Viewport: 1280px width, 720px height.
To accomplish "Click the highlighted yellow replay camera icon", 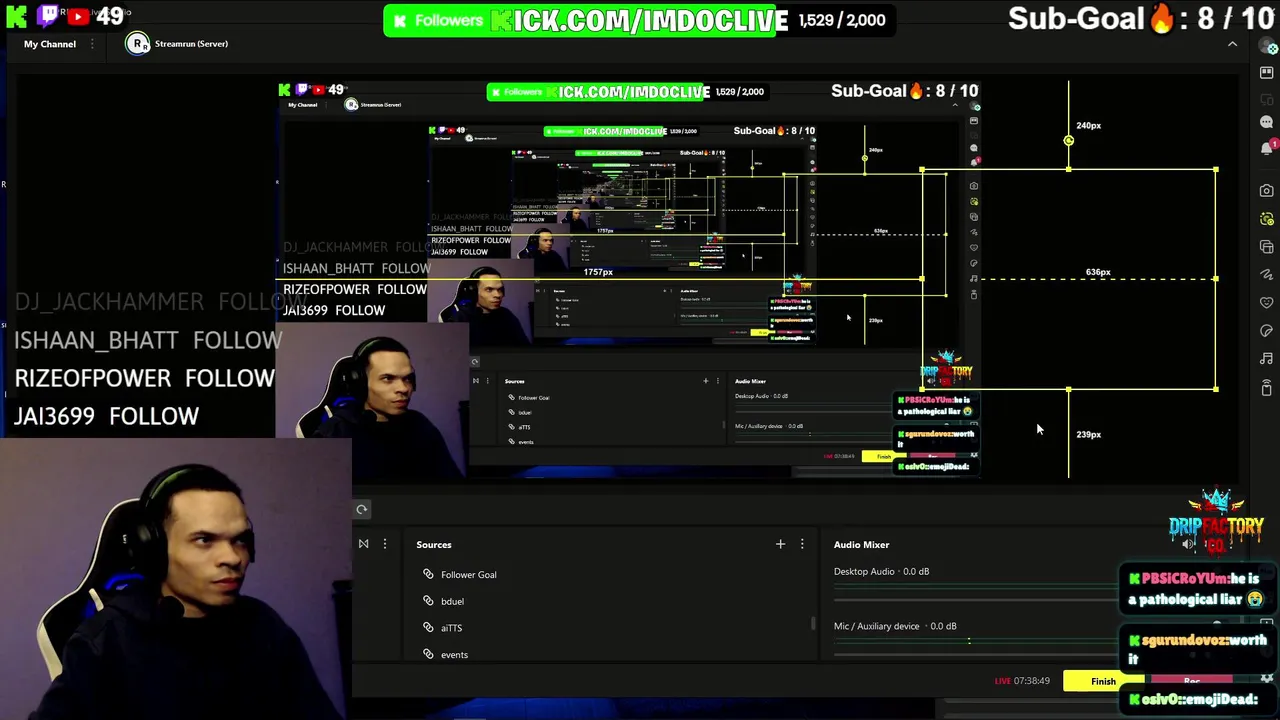I will point(1266,218).
